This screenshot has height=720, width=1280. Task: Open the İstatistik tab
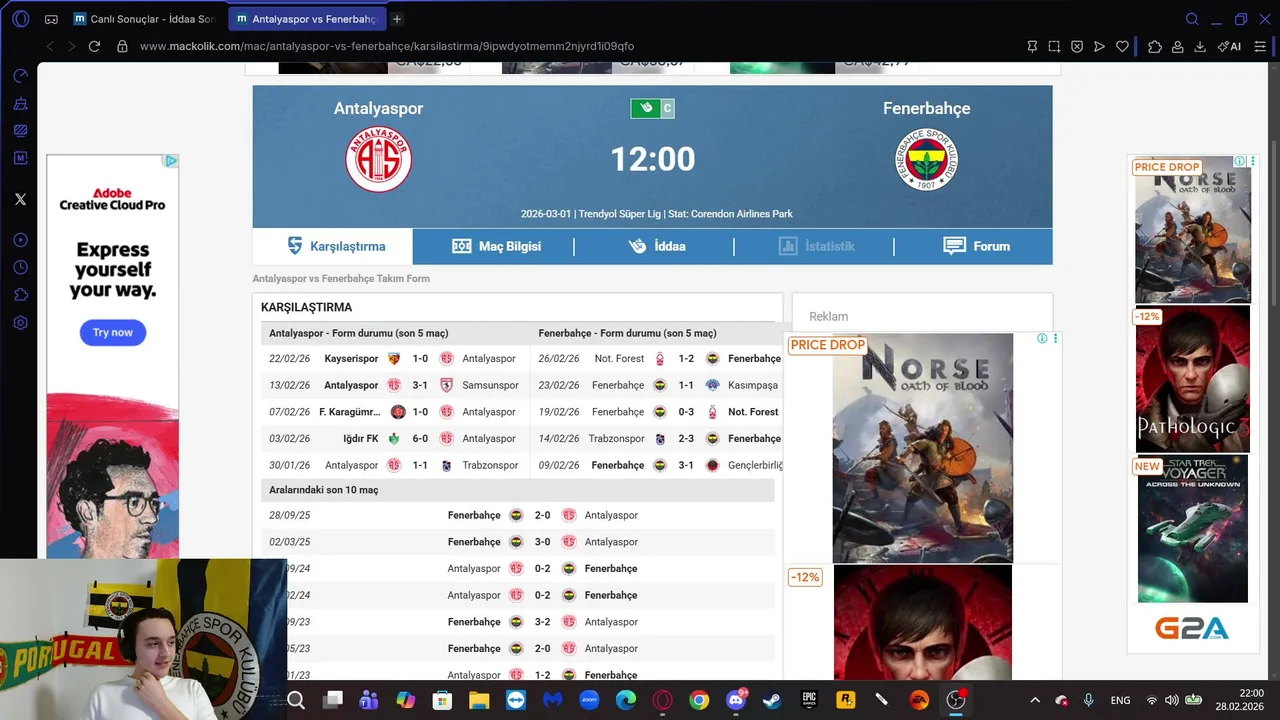816,246
